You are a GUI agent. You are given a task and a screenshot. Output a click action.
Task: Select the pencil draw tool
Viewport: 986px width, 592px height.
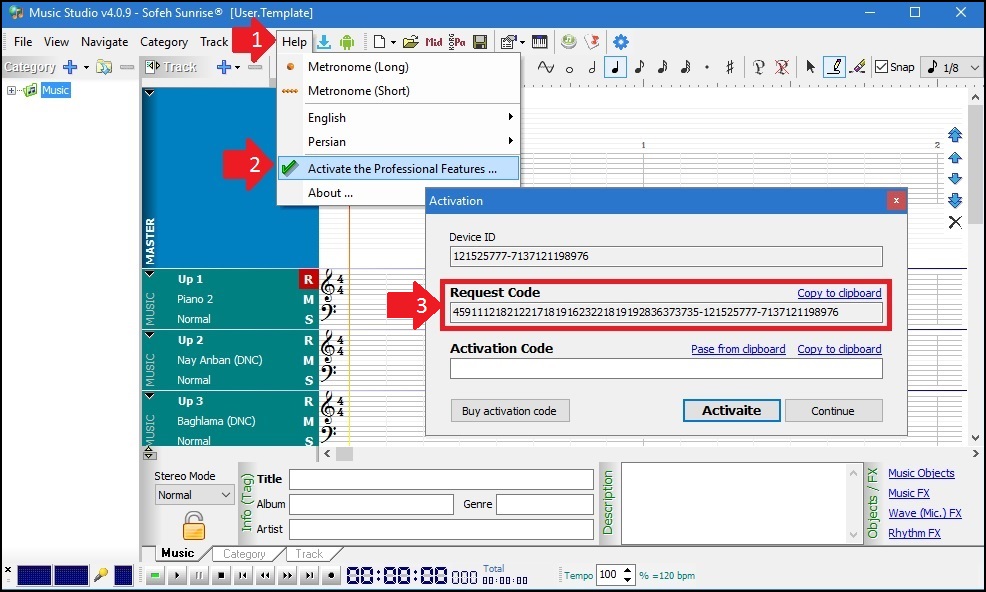click(x=834, y=67)
